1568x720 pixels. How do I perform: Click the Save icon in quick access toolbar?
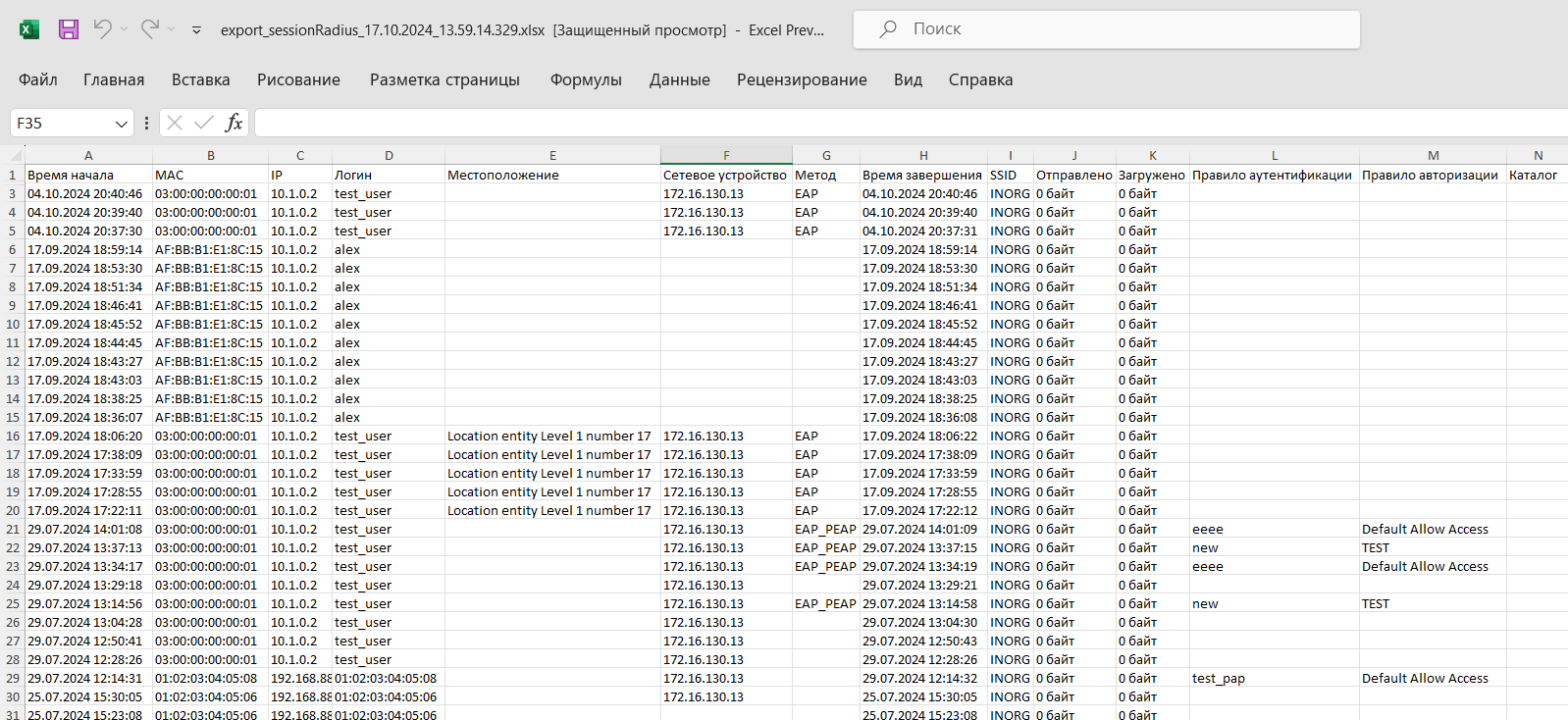pos(68,29)
